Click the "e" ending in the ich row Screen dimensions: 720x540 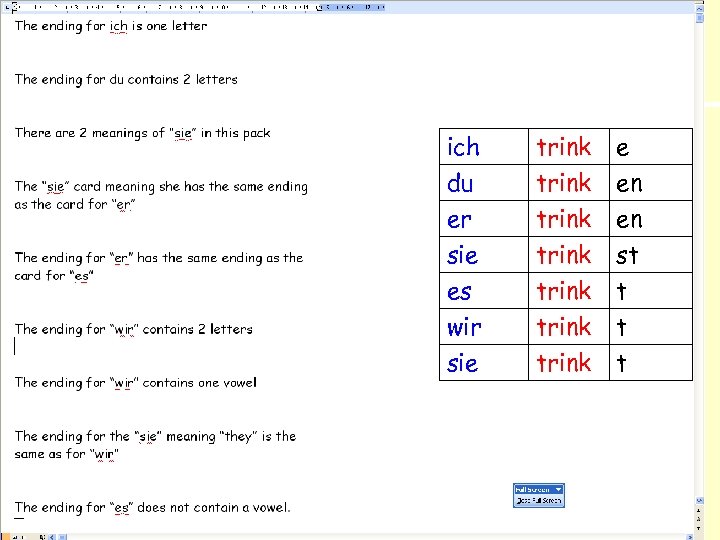(x=623, y=149)
